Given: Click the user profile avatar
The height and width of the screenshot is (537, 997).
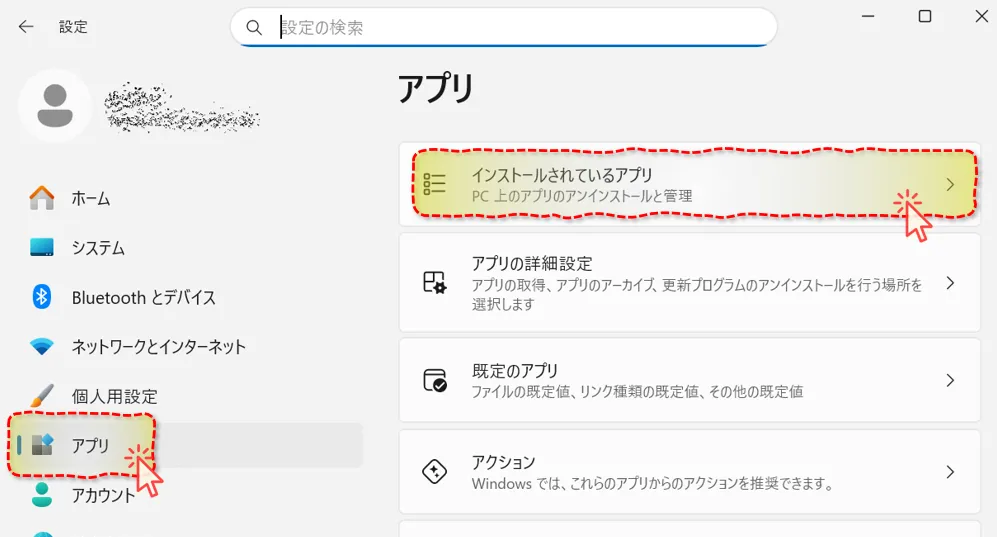Looking at the screenshot, I should tap(55, 105).
